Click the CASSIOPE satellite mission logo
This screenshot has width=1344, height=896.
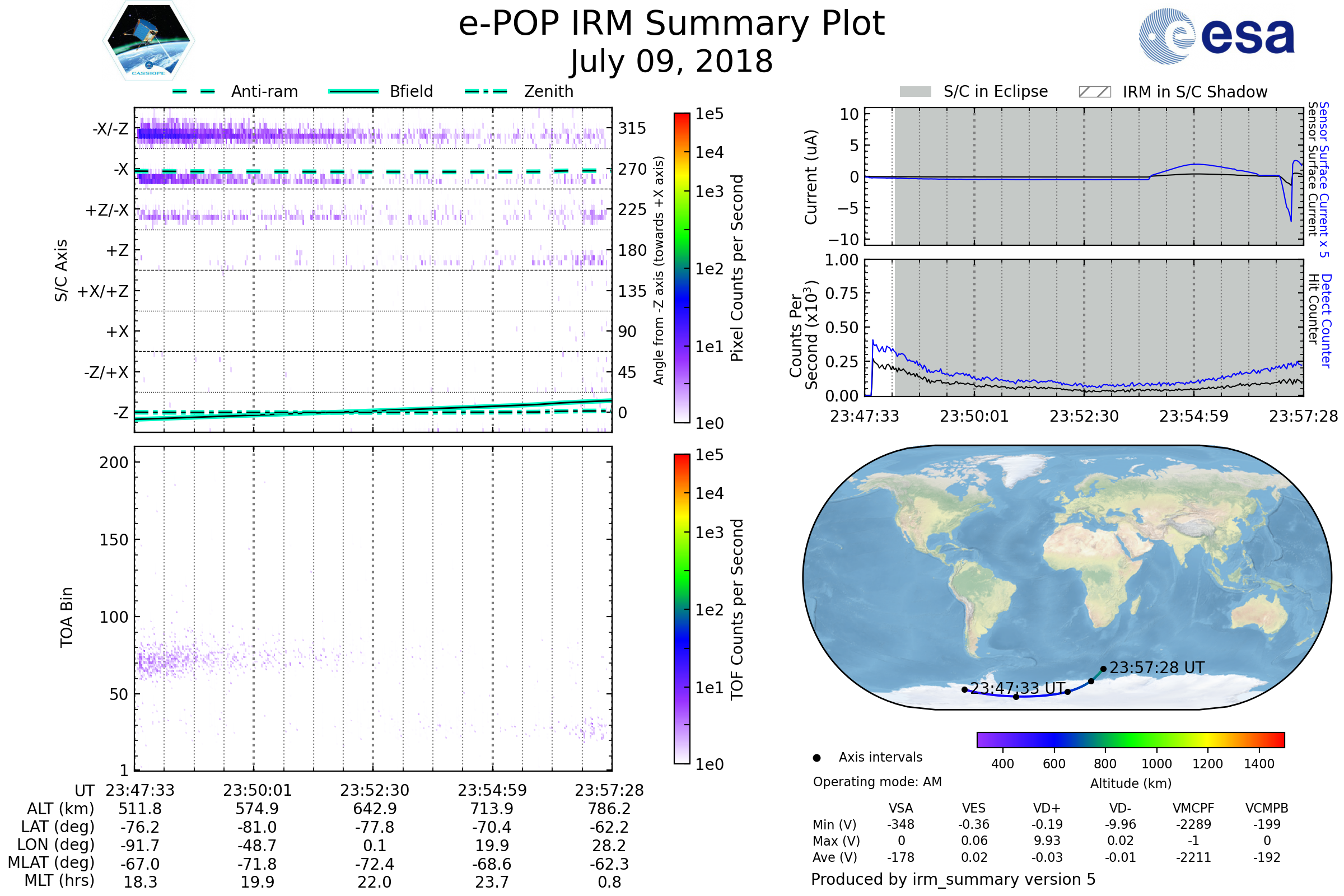[148, 41]
